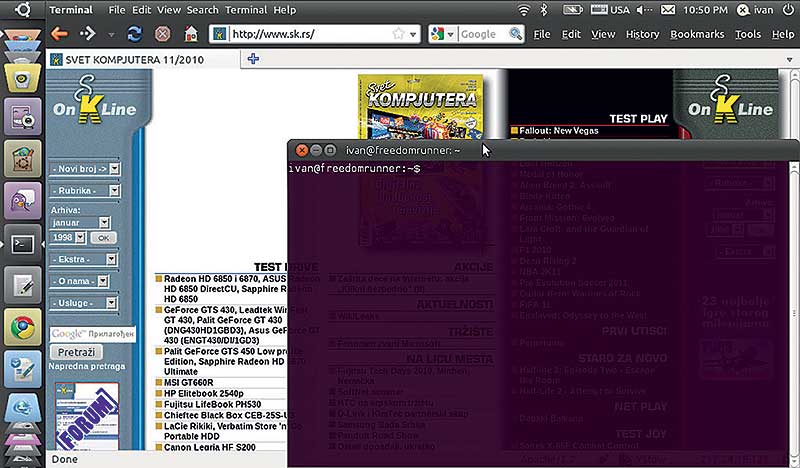The image size is (800, 468).
Task: Launch the Pidgin messenger from the launcher
Action: click(22, 201)
